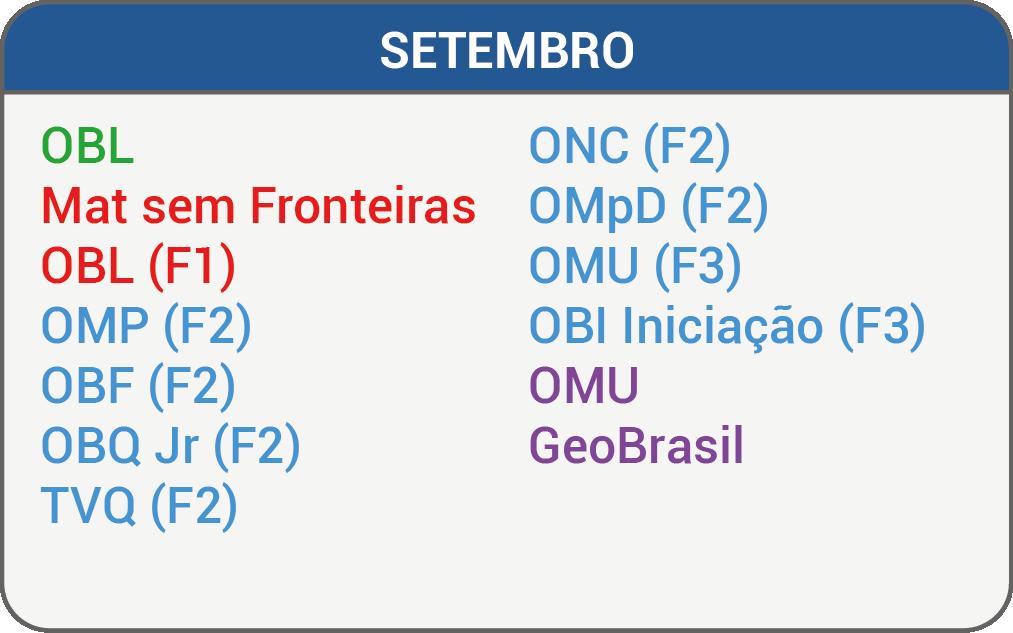Select the OBQ Jr (F2) entry
The height and width of the screenshot is (633, 1013).
pyautogui.click(x=170, y=446)
